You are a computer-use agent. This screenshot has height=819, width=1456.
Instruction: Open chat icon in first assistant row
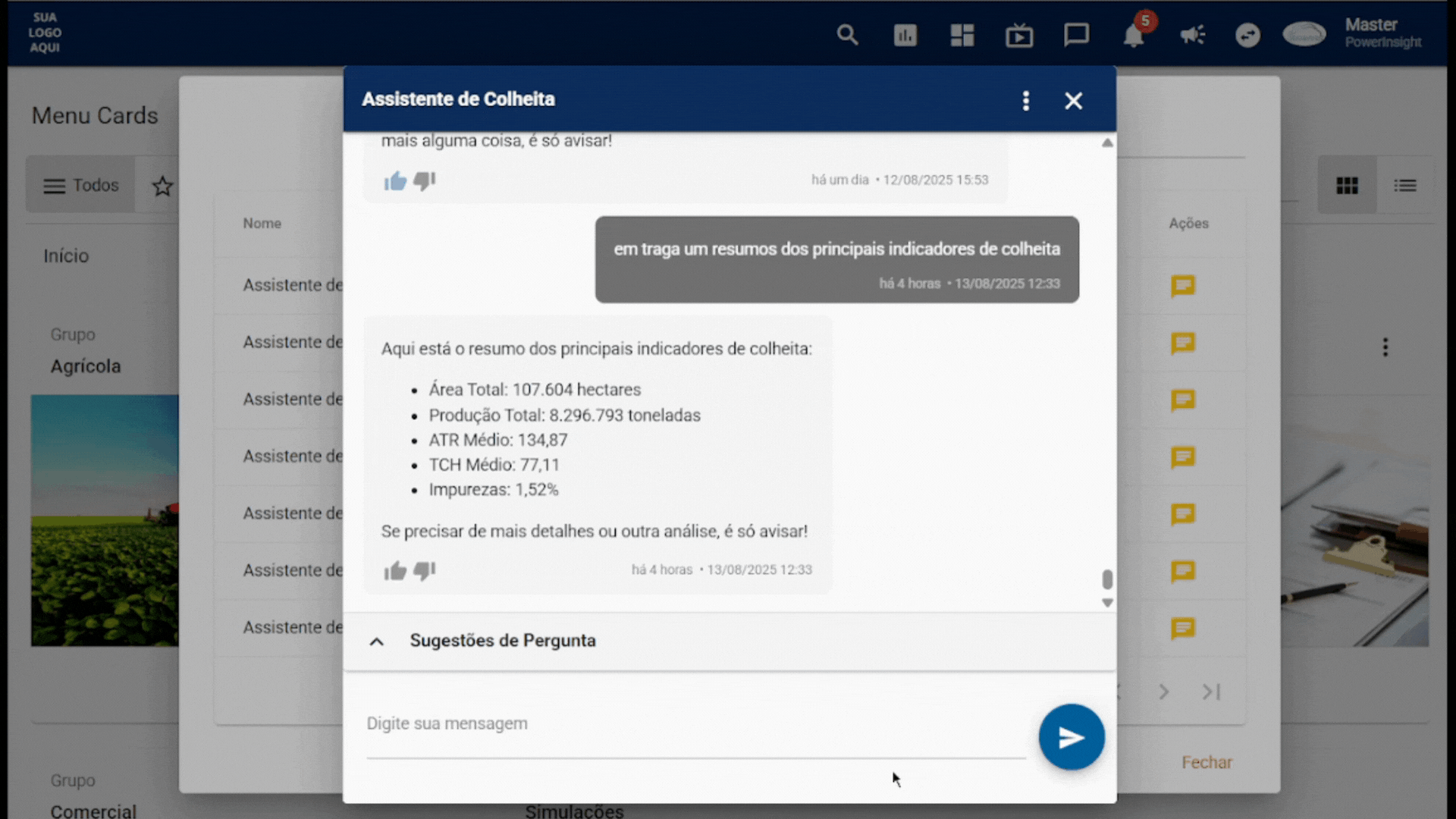(1183, 286)
